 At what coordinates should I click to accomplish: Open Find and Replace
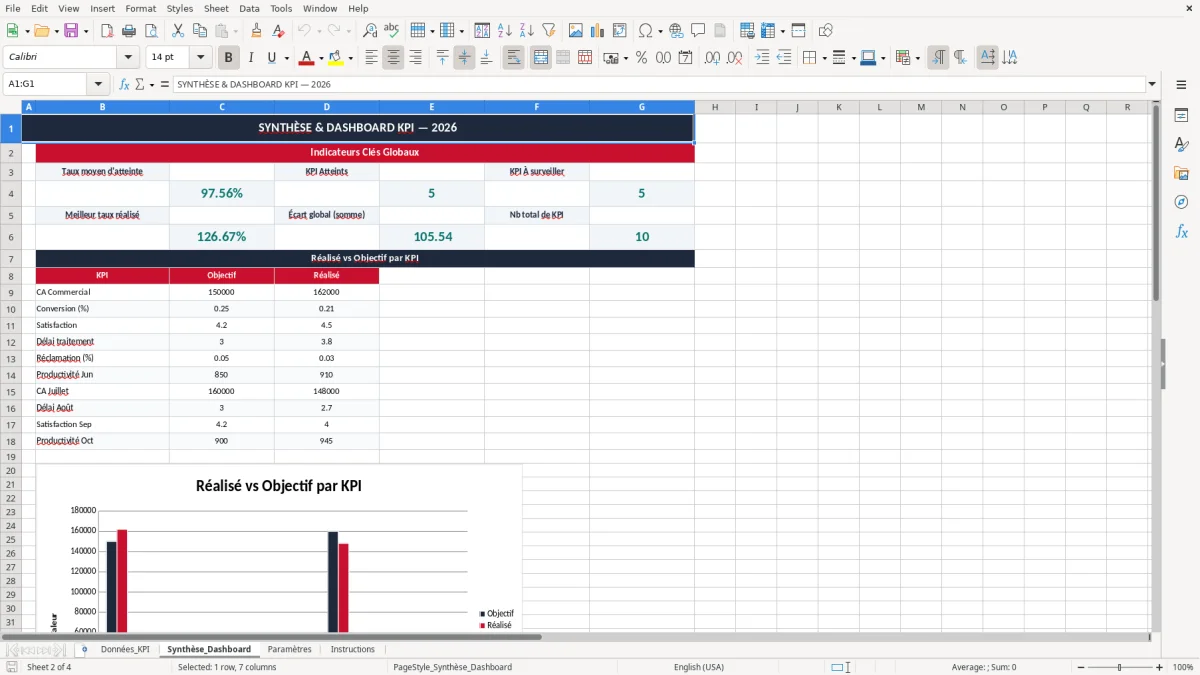click(370, 31)
